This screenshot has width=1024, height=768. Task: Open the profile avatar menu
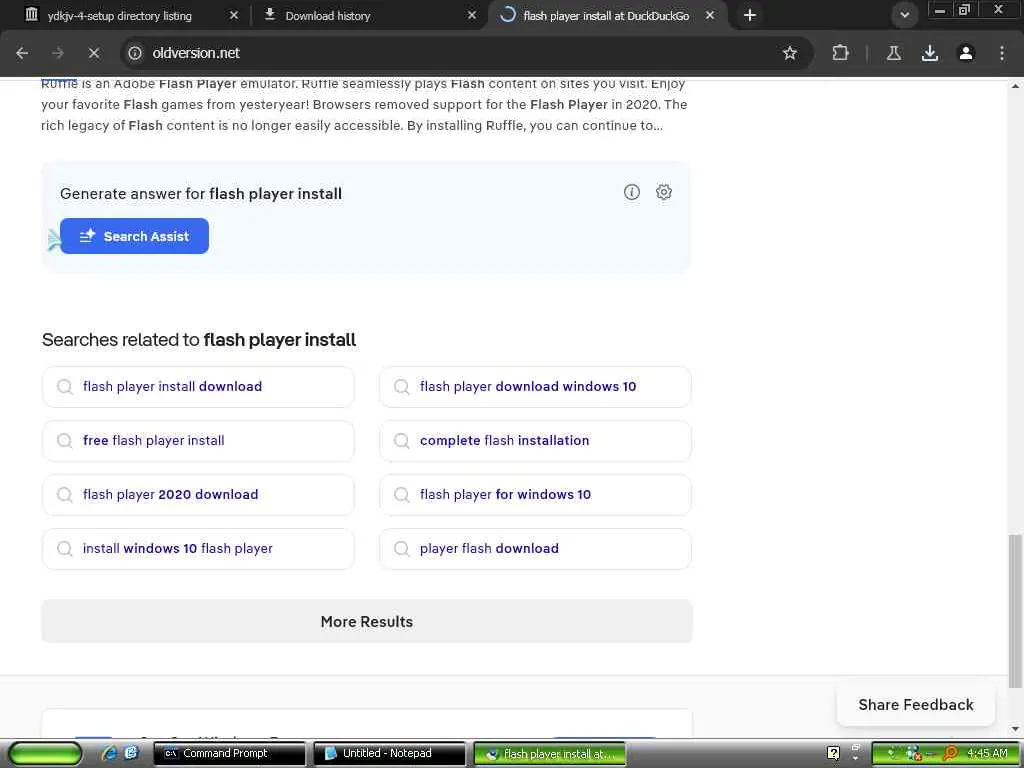tap(966, 53)
